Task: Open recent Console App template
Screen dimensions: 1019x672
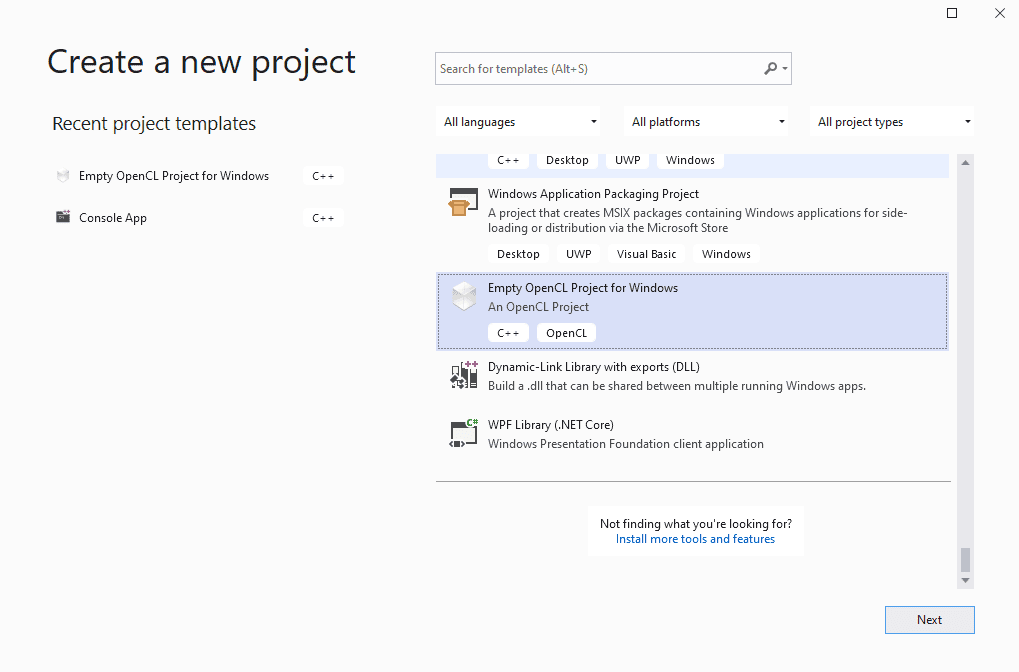Action: [112, 218]
